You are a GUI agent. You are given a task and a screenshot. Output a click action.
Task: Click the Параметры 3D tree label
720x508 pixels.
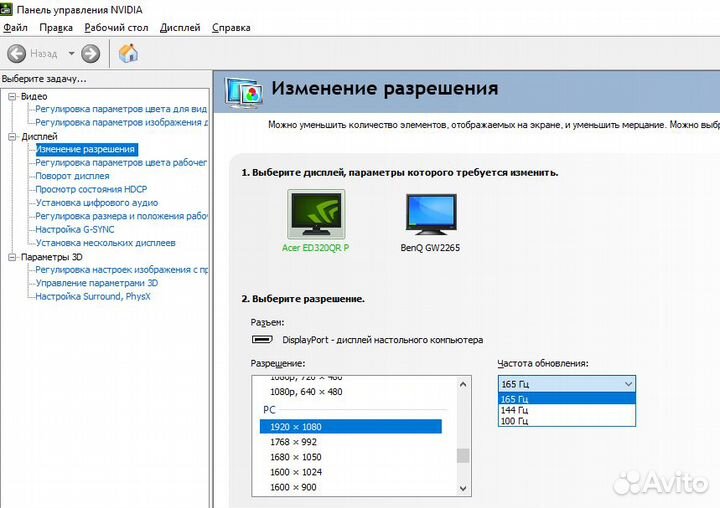click(52, 257)
